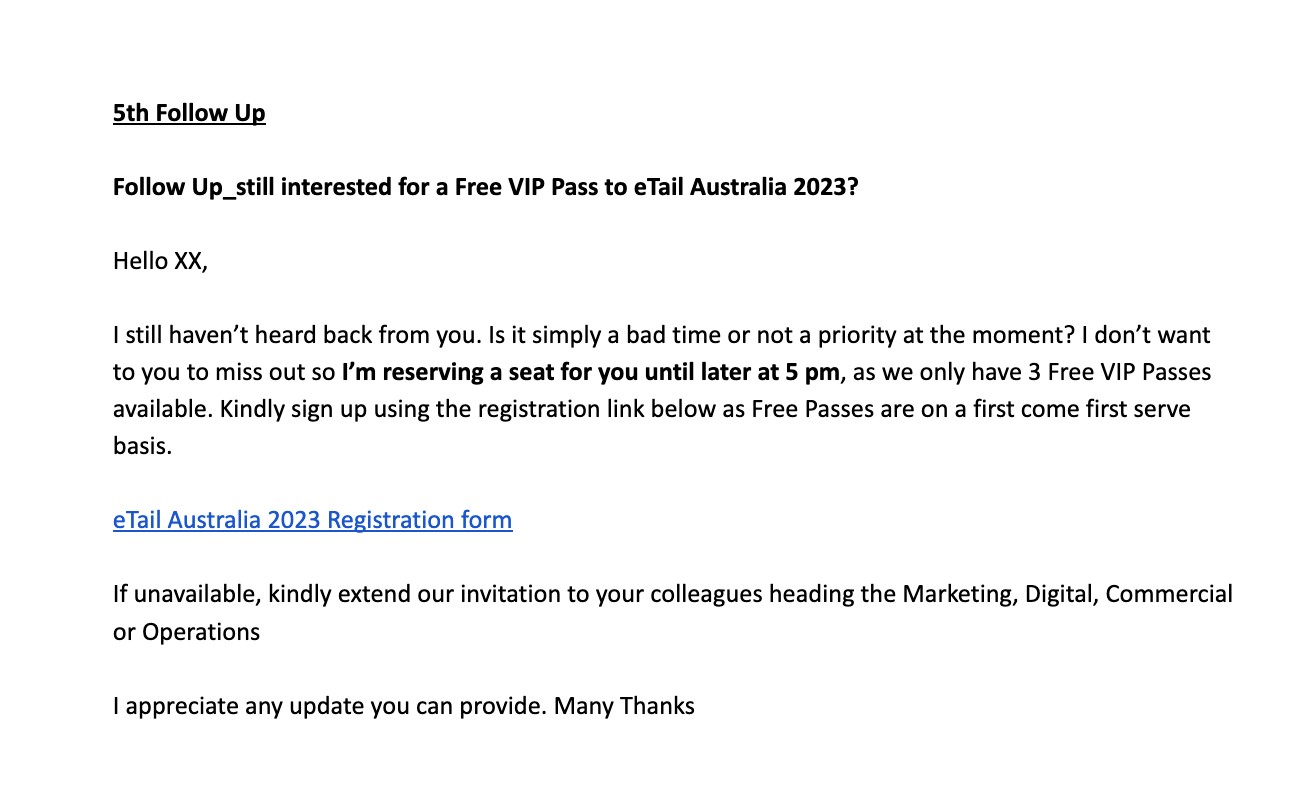Click the "Many Thanks" closing text

point(624,706)
